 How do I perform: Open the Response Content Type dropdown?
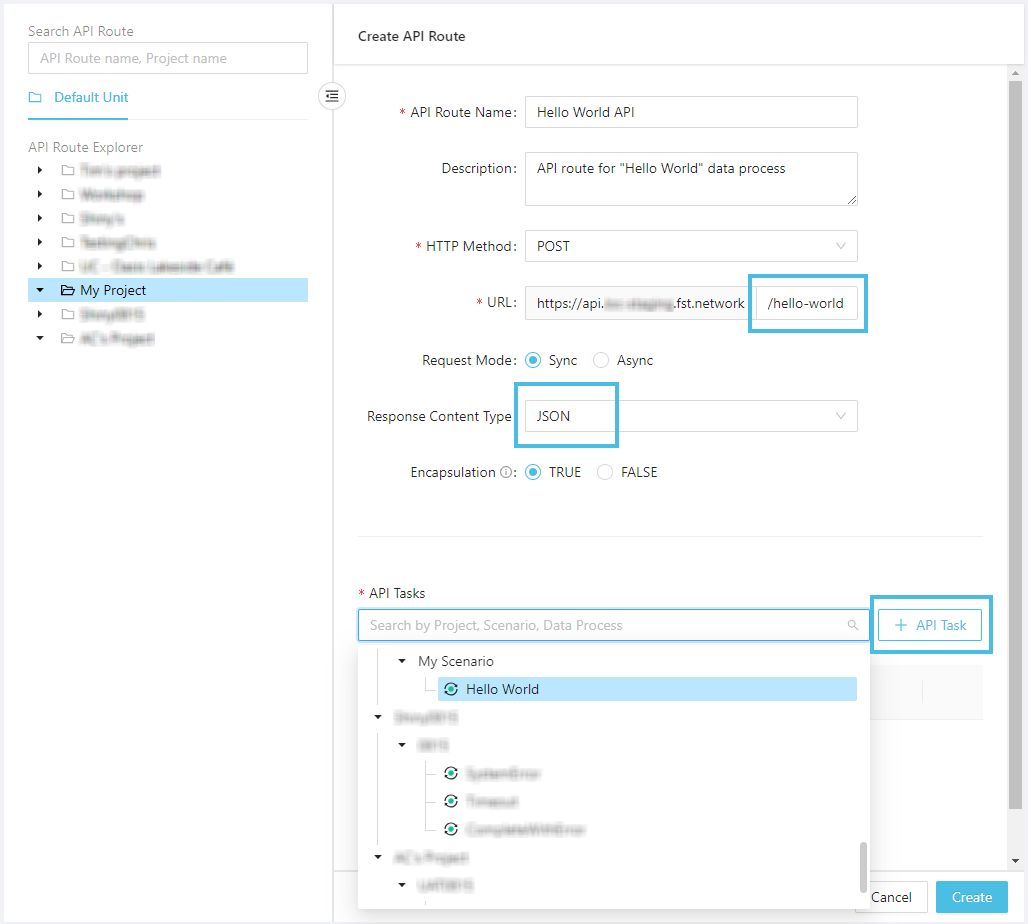[x=691, y=416]
